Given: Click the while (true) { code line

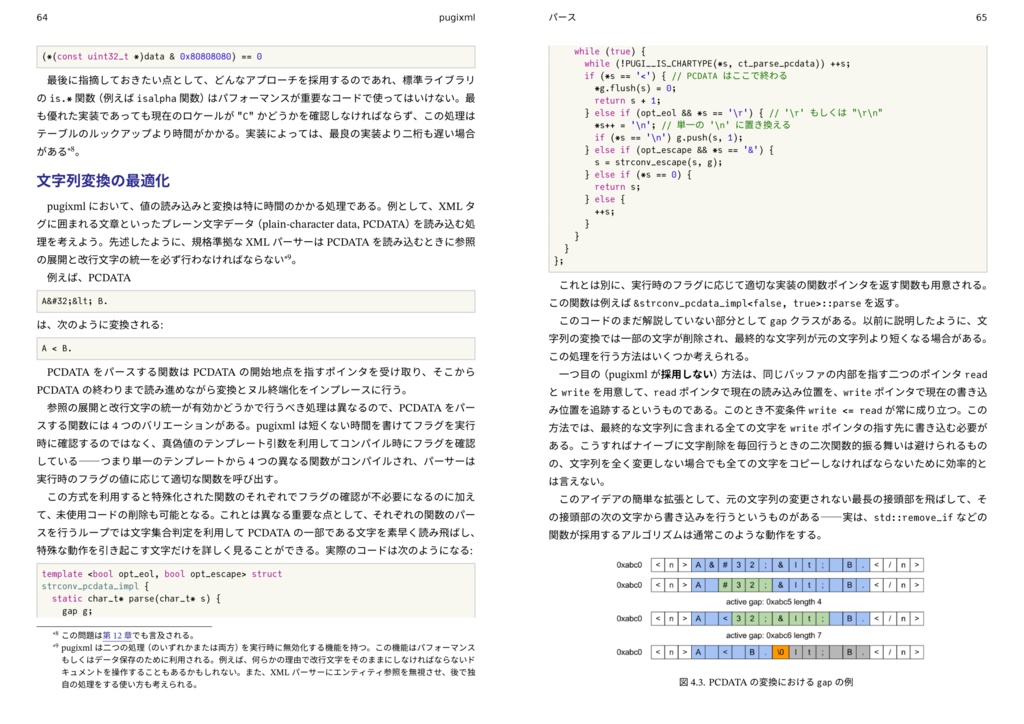Looking at the screenshot, I should [x=609, y=51].
